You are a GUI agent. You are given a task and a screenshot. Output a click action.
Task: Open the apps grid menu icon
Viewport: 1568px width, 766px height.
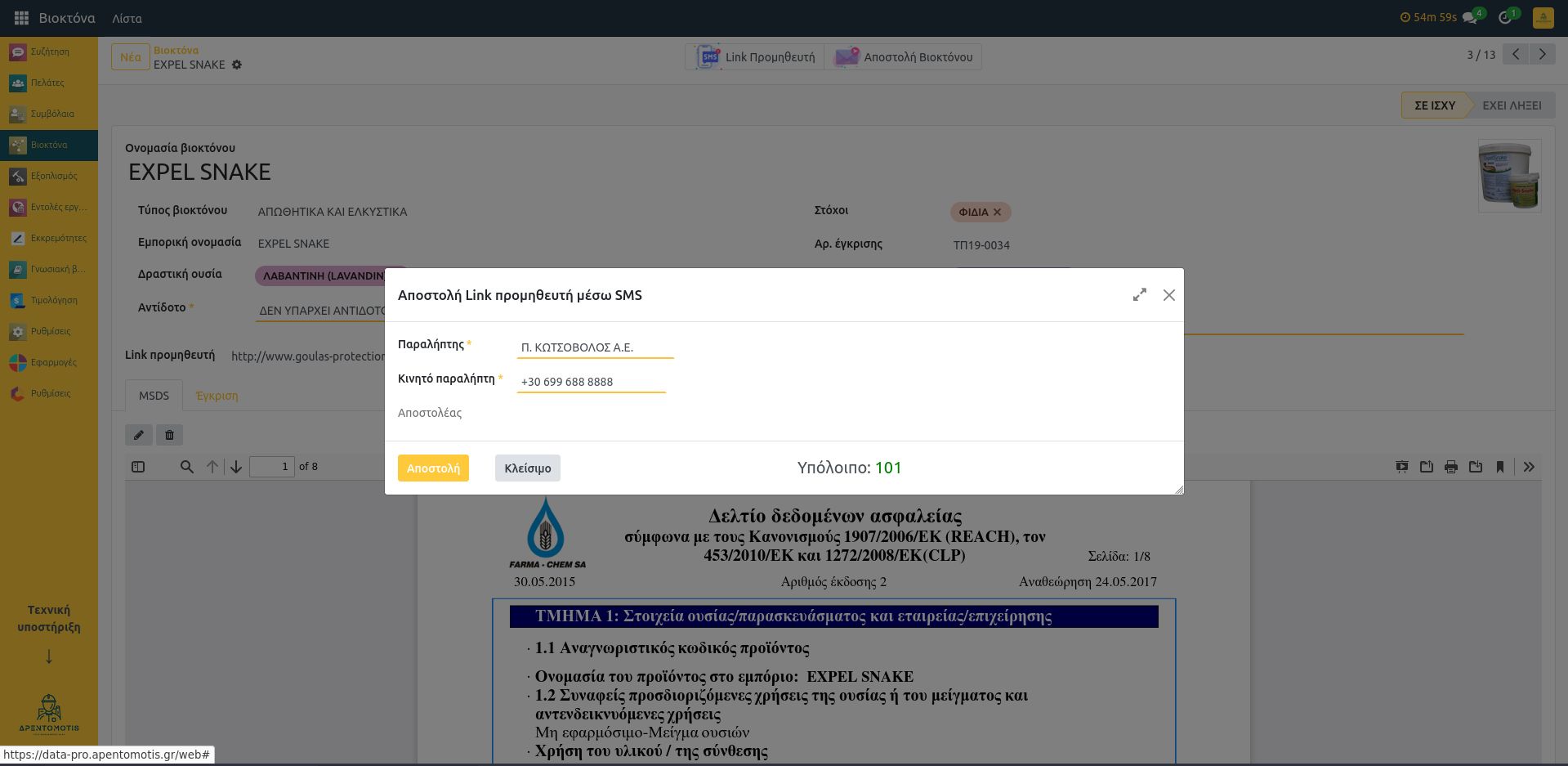click(x=21, y=18)
